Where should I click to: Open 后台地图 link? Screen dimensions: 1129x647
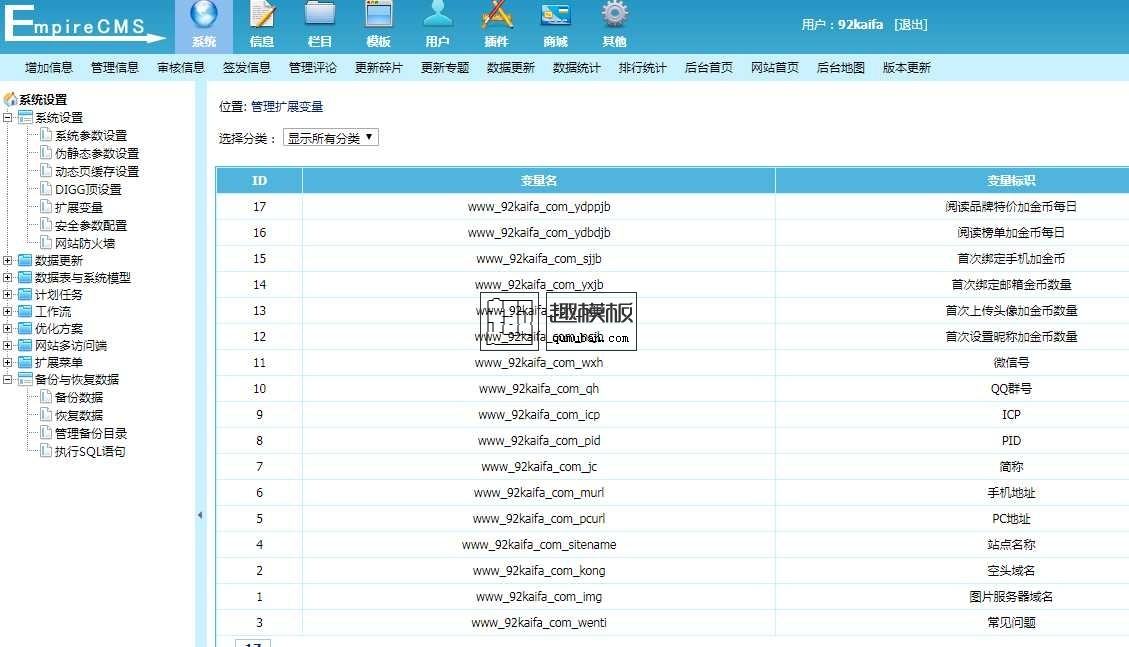[840, 68]
